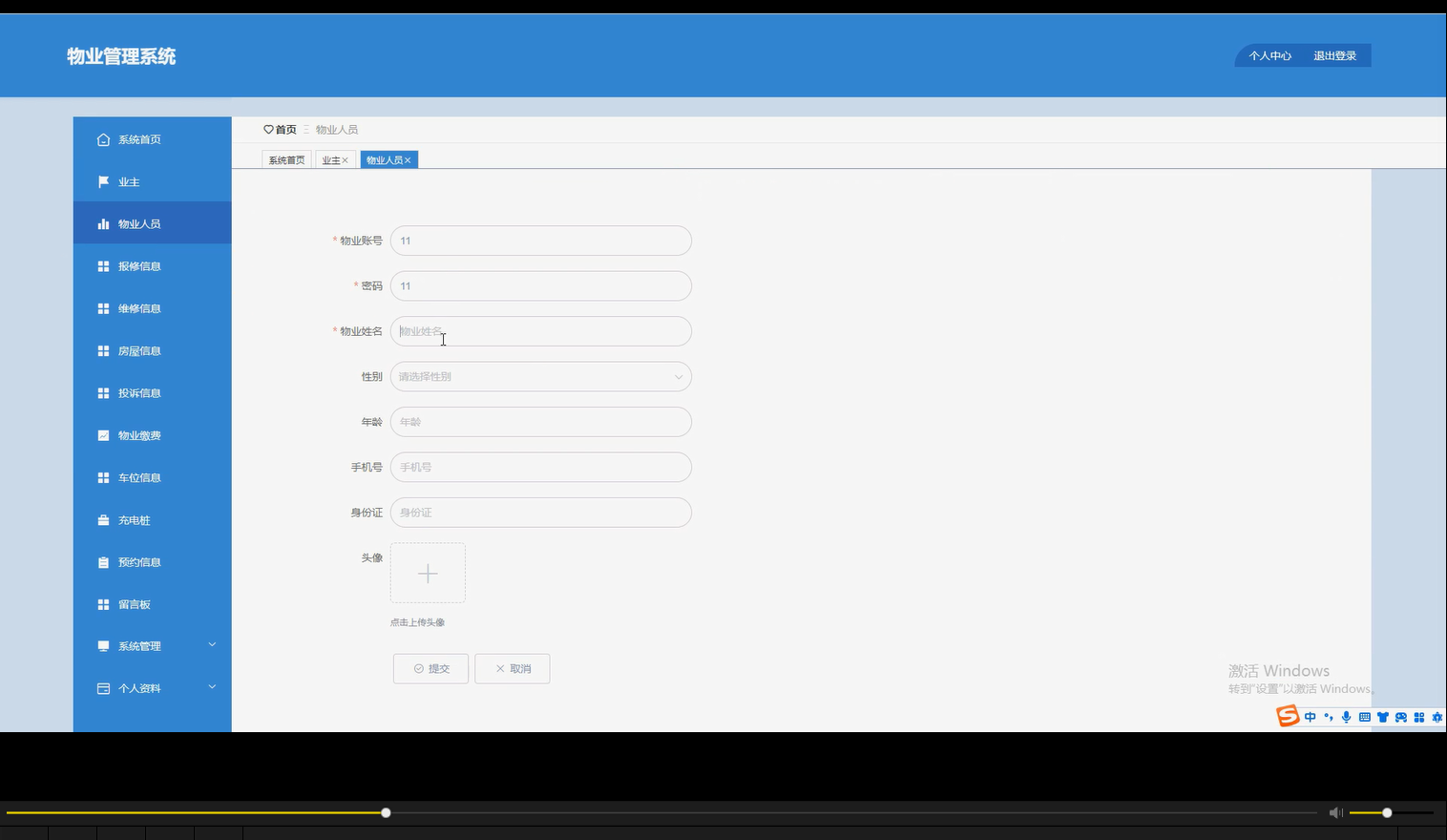Click the video player volume speaker icon
Viewport: 1447px width, 840px height.
click(1335, 812)
